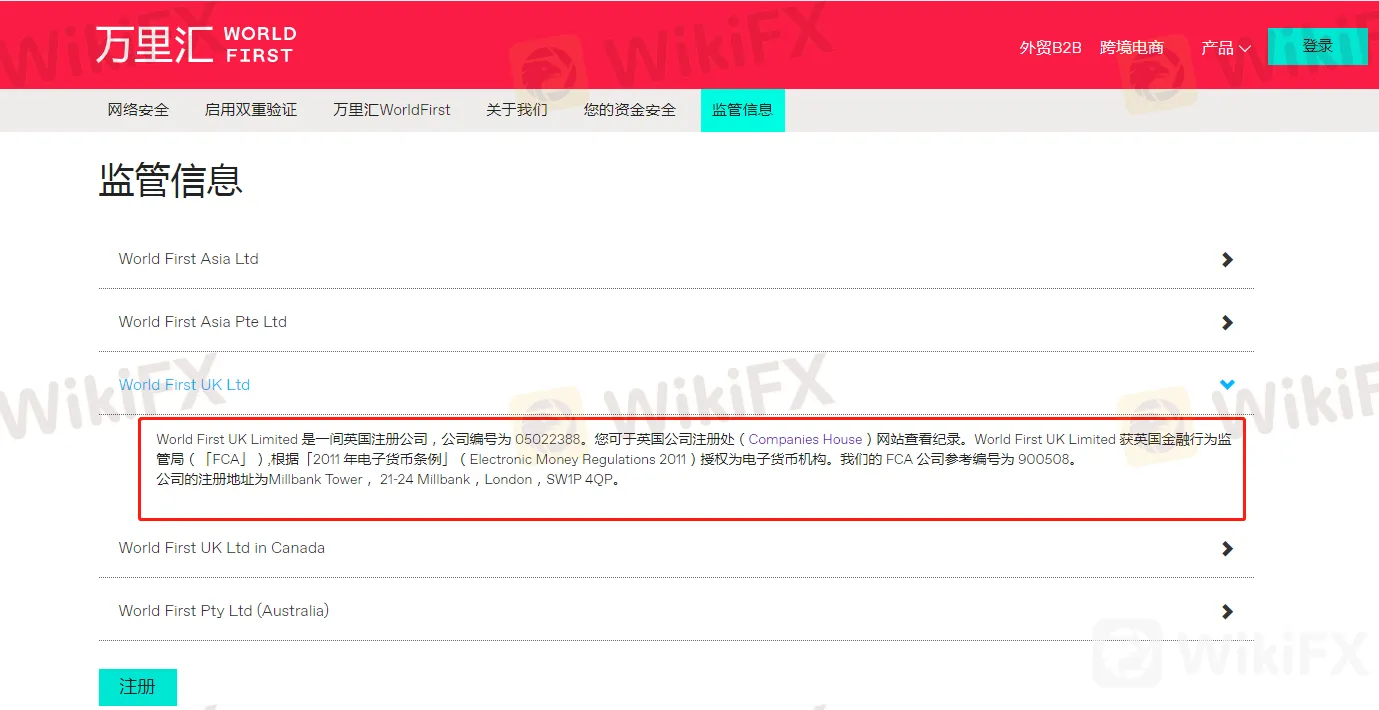
Task: Click the arrow beside World First Asia Pte Ltd
Action: click(1227, 323)
